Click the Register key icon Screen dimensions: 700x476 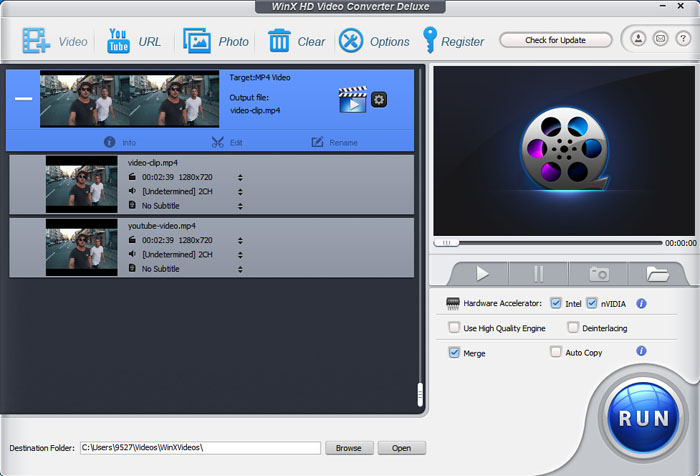(x=430, y=40)
